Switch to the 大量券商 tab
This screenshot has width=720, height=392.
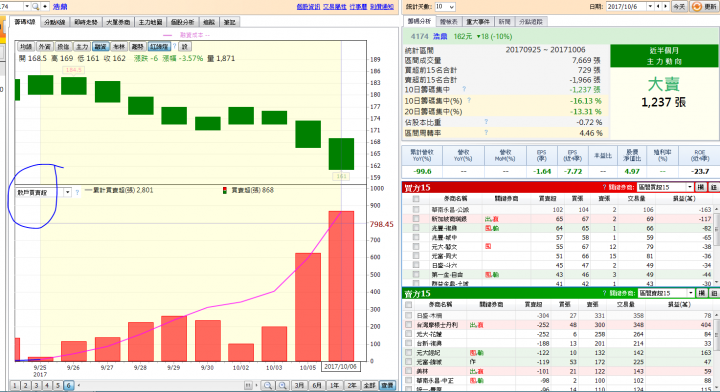click(118, 22)
